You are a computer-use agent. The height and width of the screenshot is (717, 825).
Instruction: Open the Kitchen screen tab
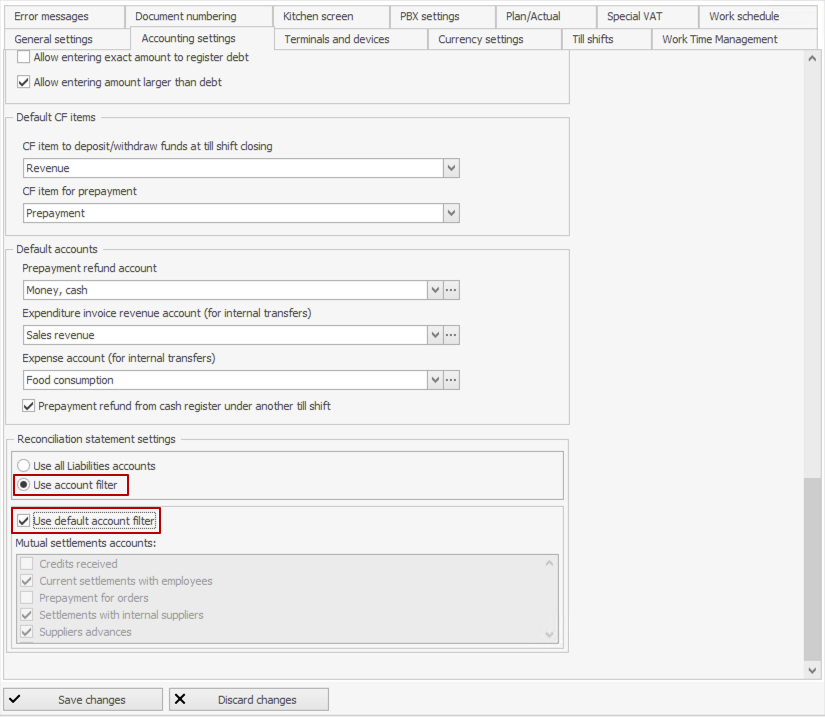click(x=318, y=16)
